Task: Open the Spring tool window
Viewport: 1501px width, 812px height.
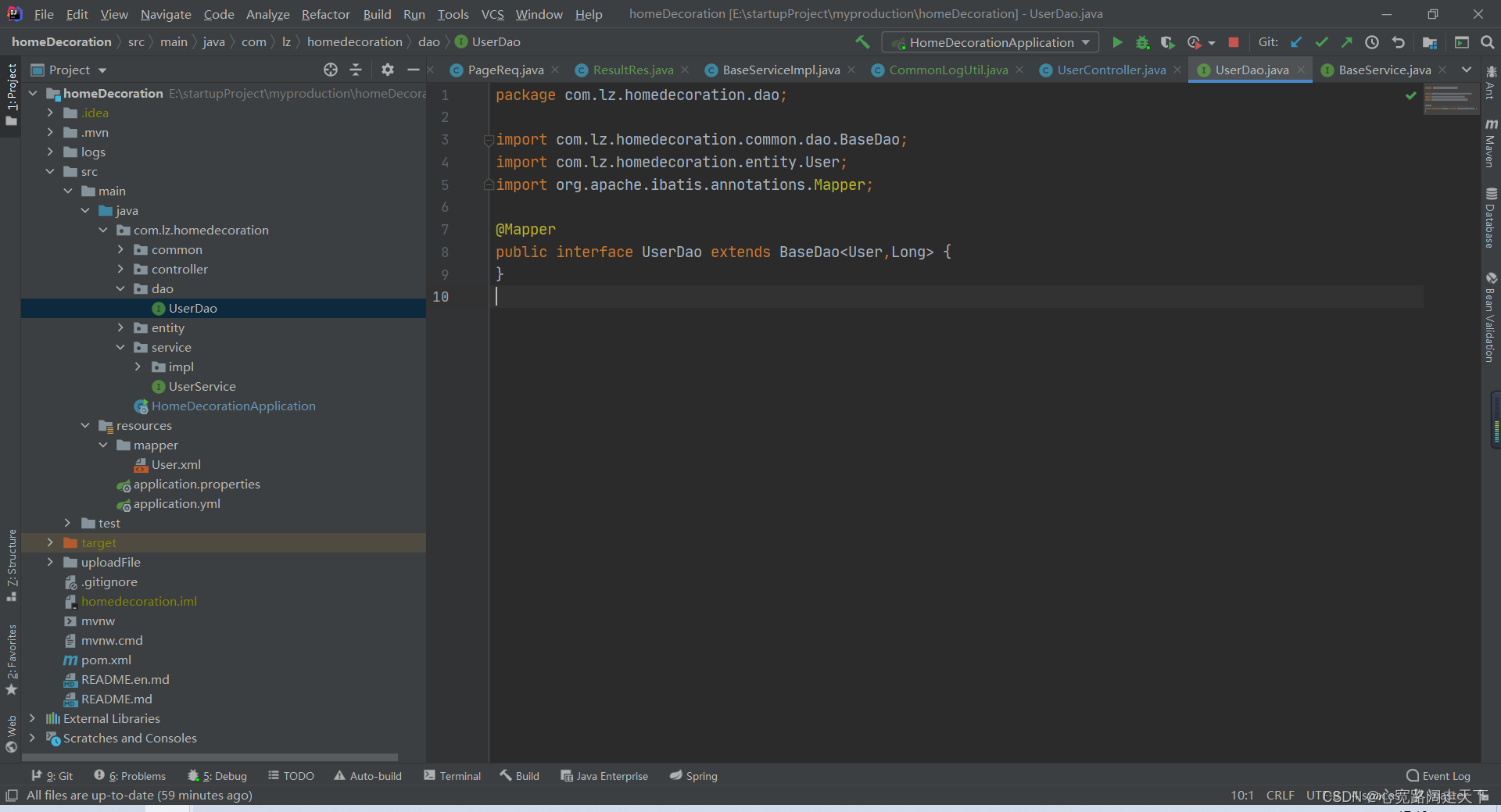Action: coord(693,775)
